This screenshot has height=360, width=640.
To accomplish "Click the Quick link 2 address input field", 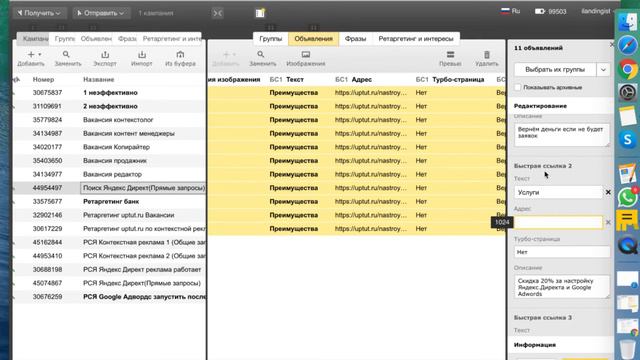I will (x=558, y=222).
